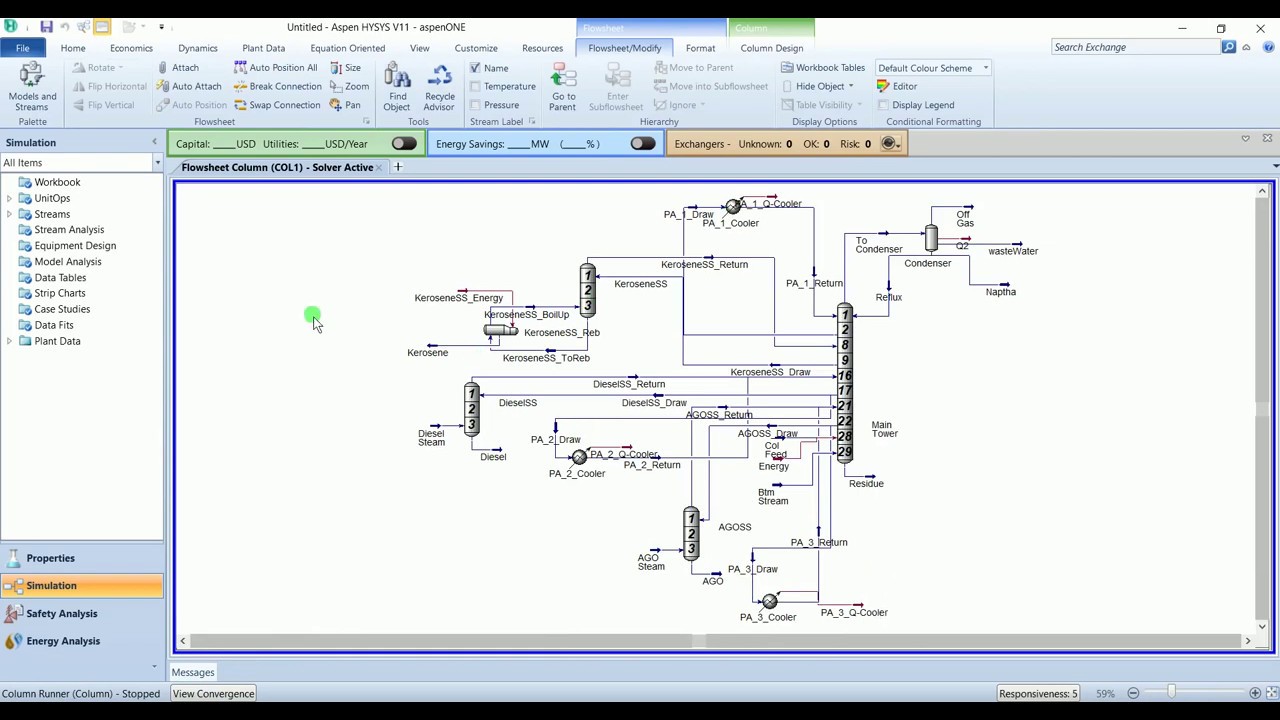
Task: Activate the Zoom tool
Action: point(350,86)
